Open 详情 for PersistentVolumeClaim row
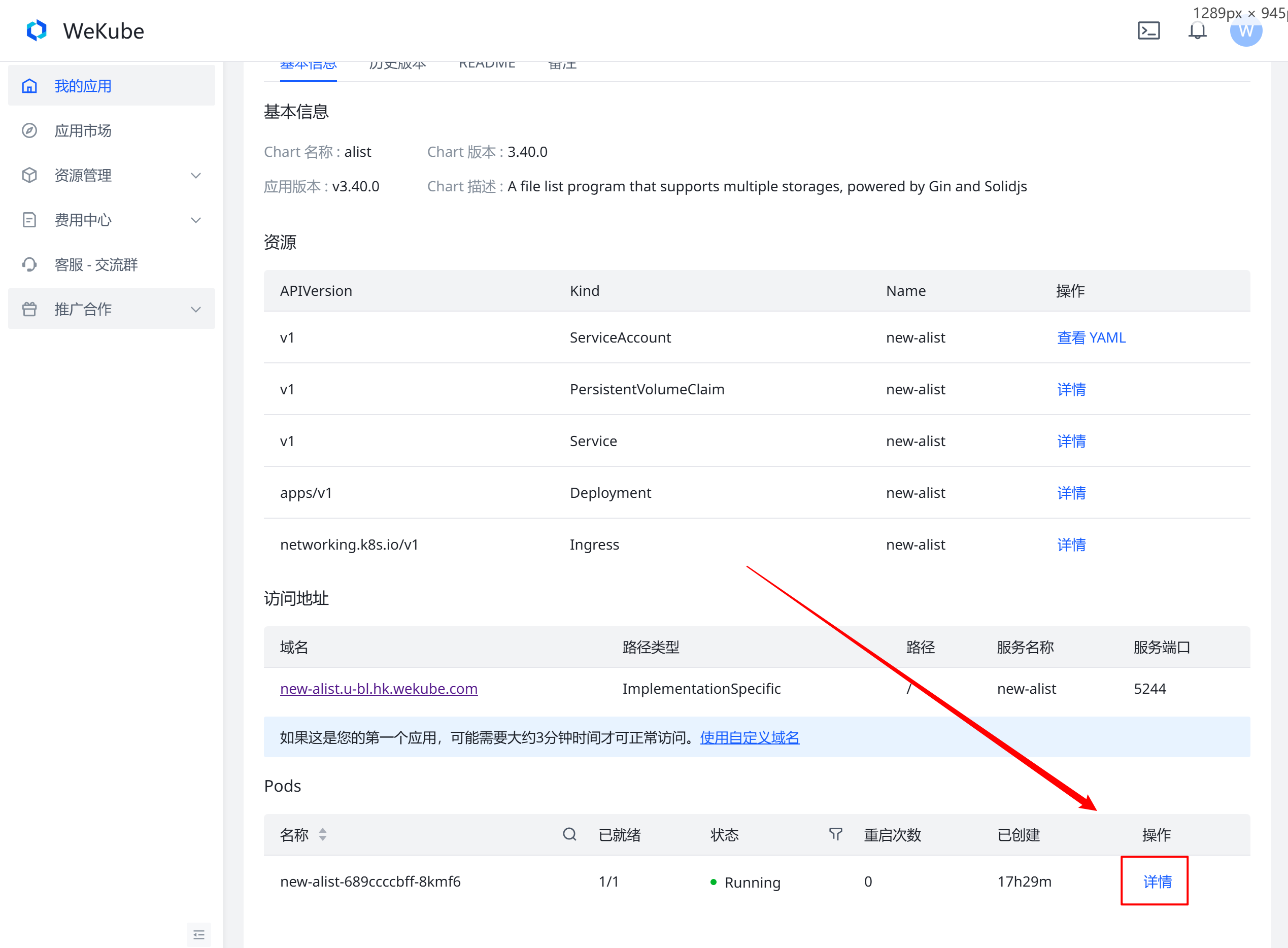Screen dimensions: 1288x948 click(x=1071, y=389)
